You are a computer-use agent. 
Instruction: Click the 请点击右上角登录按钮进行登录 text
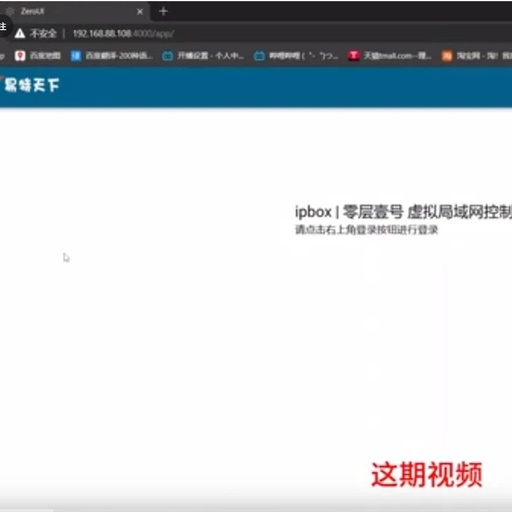(x=367, y=230)
